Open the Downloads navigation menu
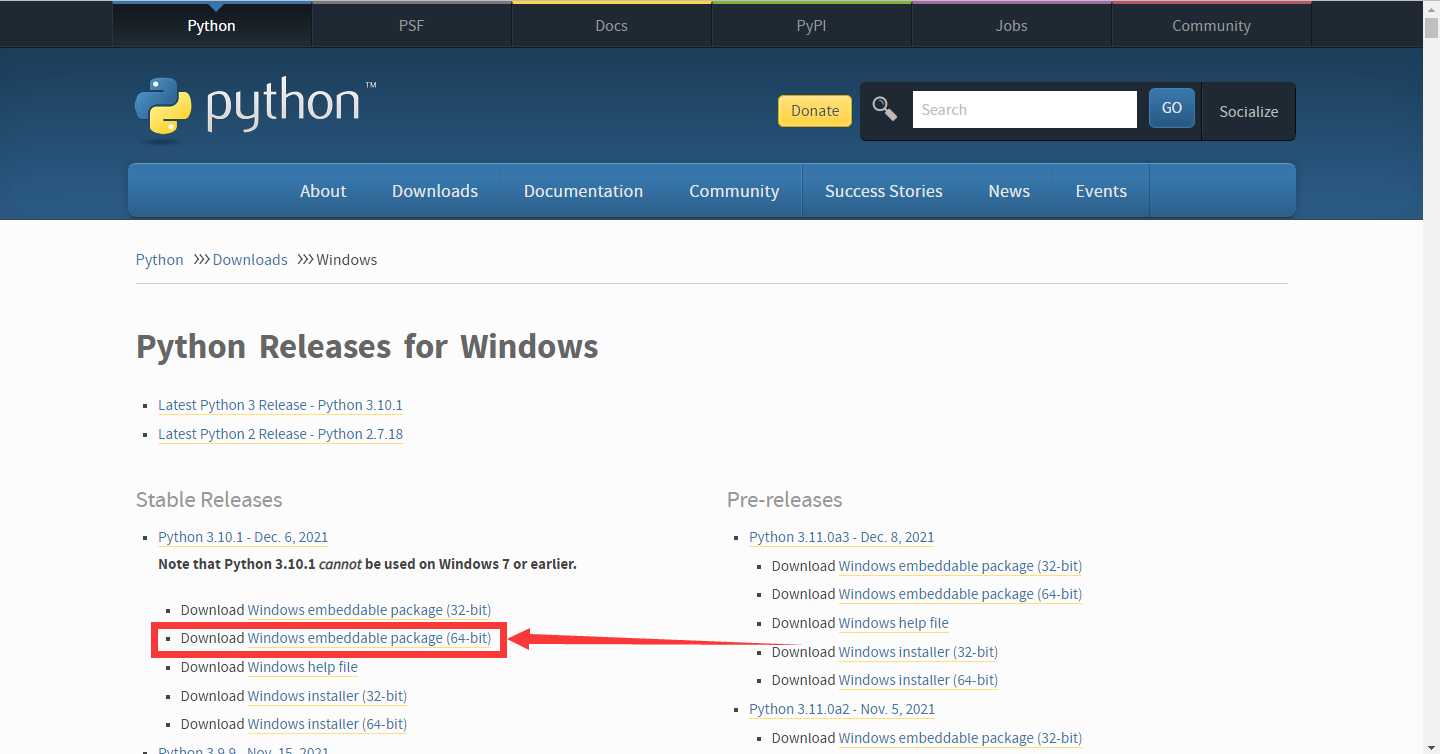Viewport: 1440px width, 754px height. pyautogui.click(x=435, y=191)
